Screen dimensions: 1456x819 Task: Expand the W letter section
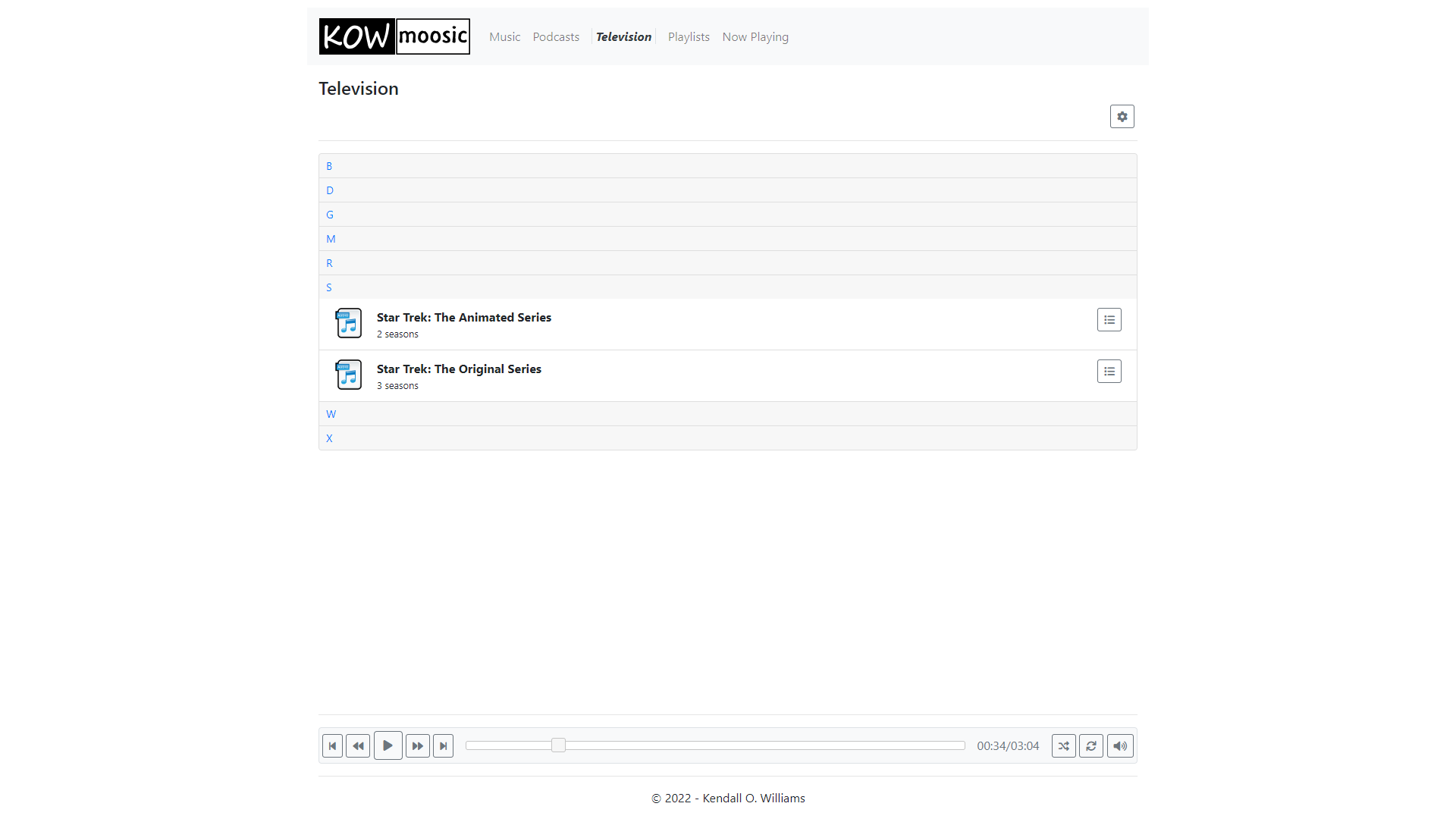coord(331,414)
